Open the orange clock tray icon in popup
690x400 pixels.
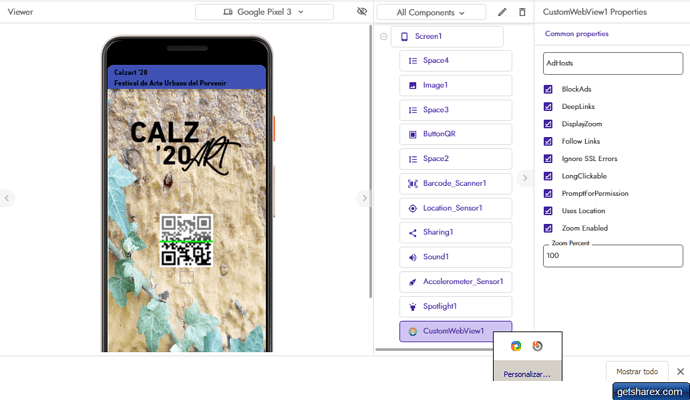tap(537, 346)
